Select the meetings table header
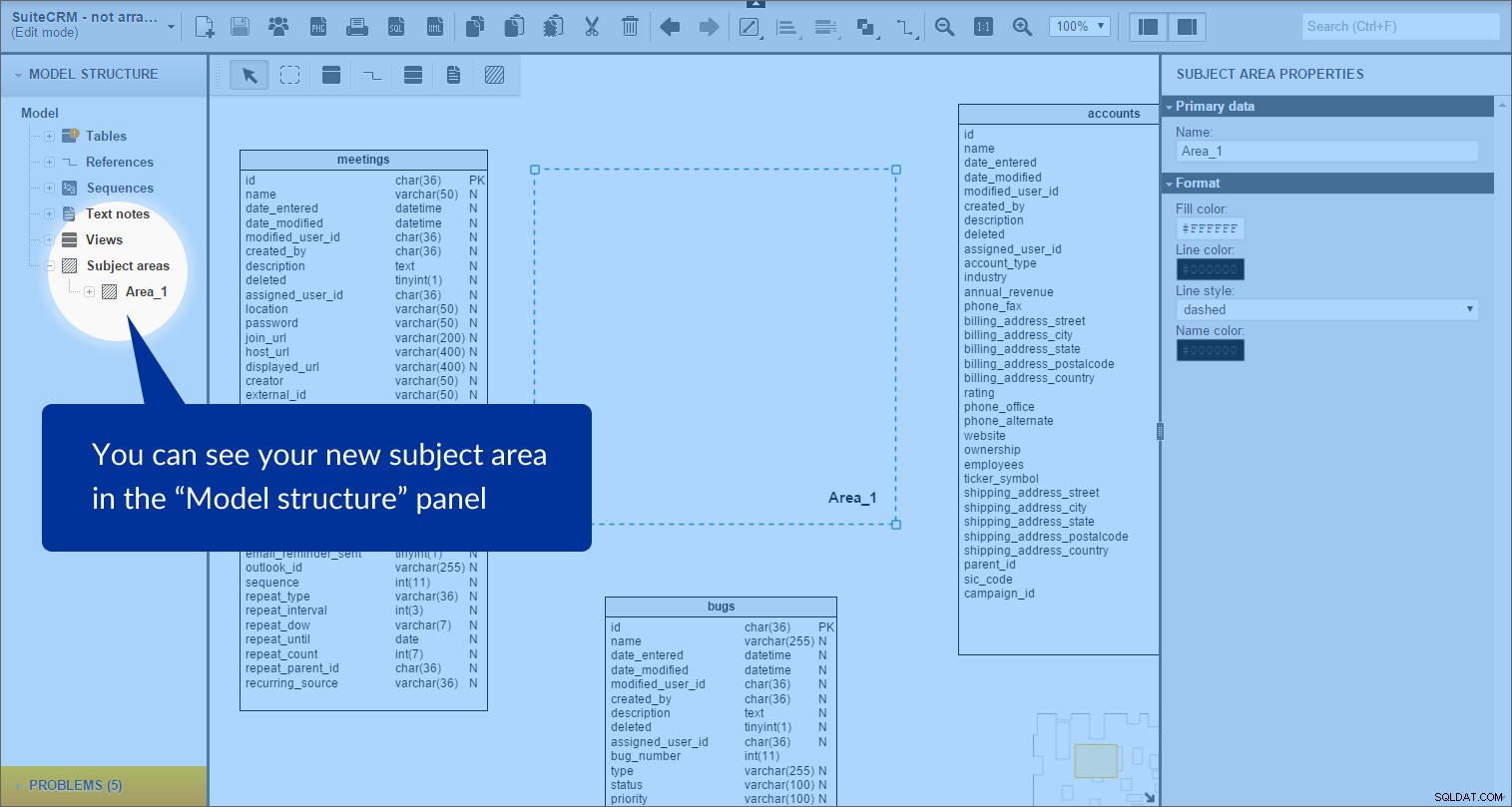The height and width of the screenshot is (807, 1512). 363,160
